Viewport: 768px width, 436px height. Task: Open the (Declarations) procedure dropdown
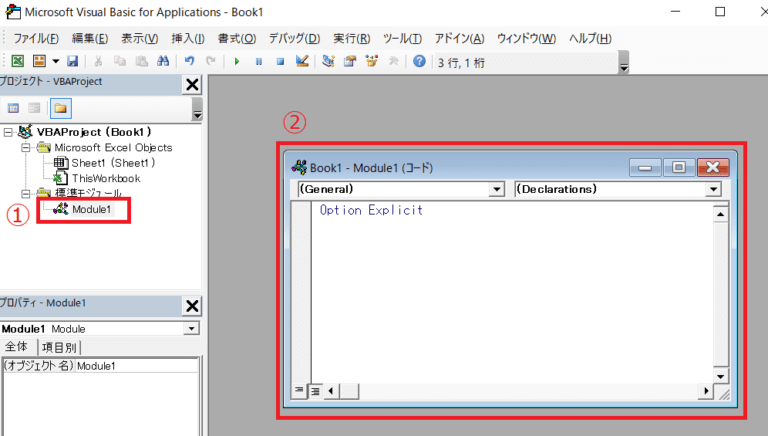pyautogui.click(x=713, y=189)
